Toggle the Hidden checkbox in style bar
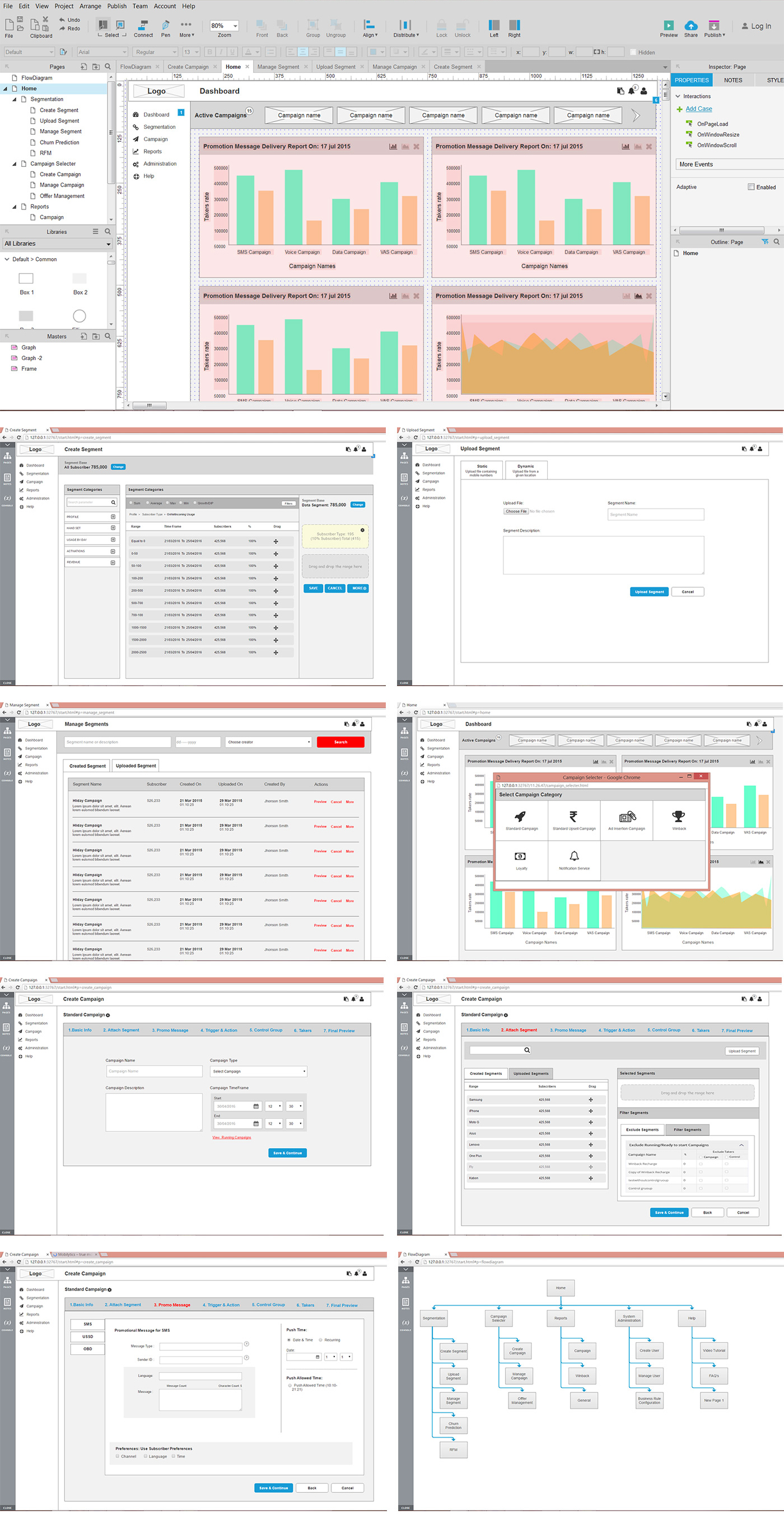The image size is (784, 1529). point(633,52)
